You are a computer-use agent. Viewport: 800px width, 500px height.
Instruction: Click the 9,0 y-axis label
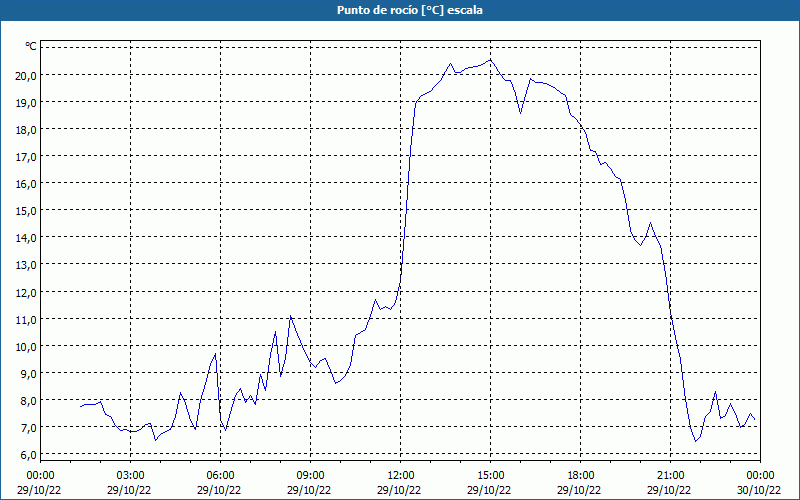click(x=28, y=373)
